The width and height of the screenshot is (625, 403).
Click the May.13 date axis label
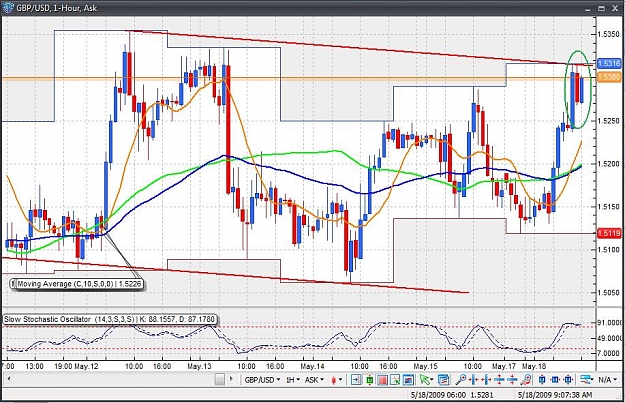tap(200, 366)
